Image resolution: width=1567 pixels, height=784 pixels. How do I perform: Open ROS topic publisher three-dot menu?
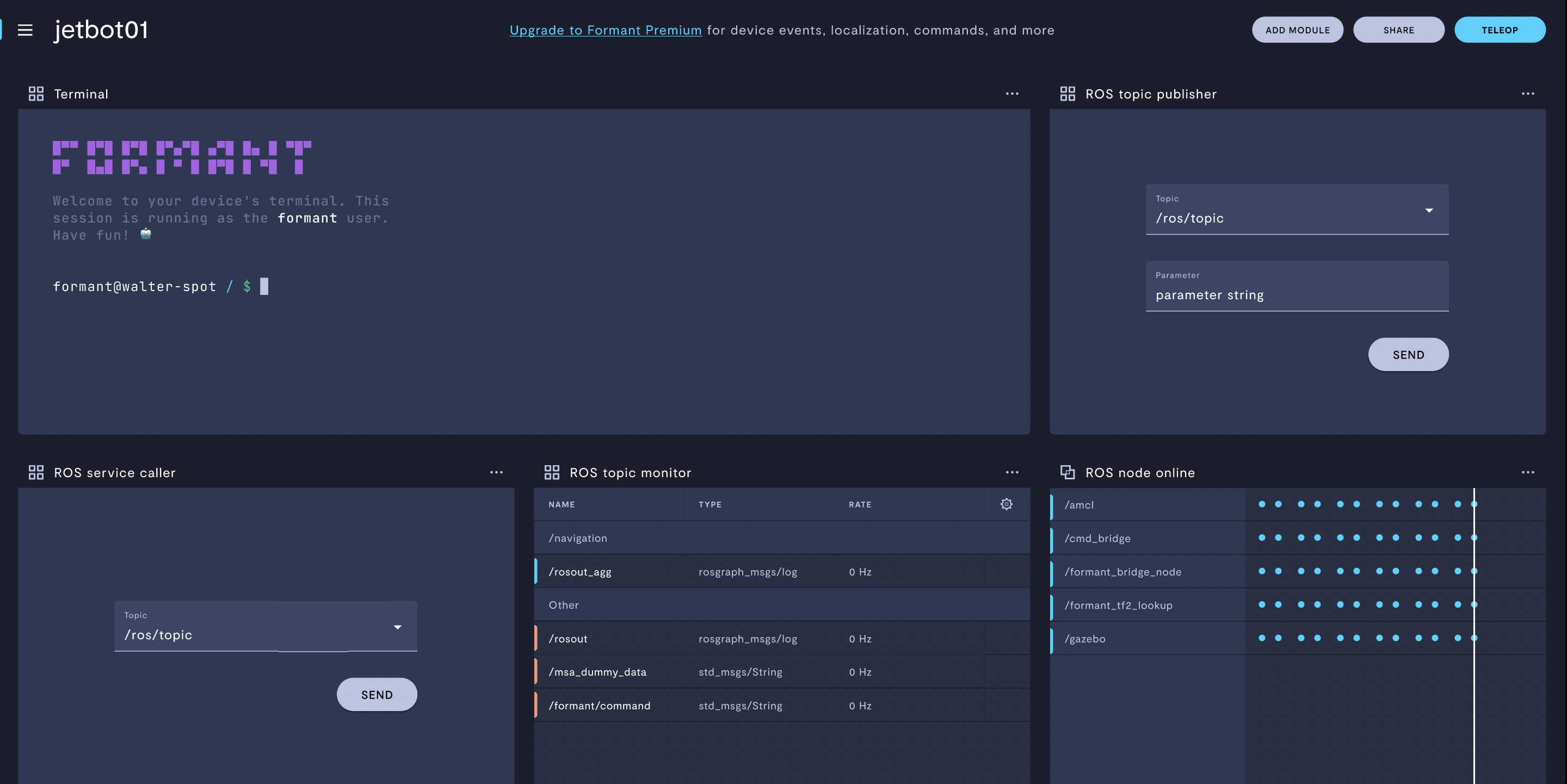pos(1527,94)
